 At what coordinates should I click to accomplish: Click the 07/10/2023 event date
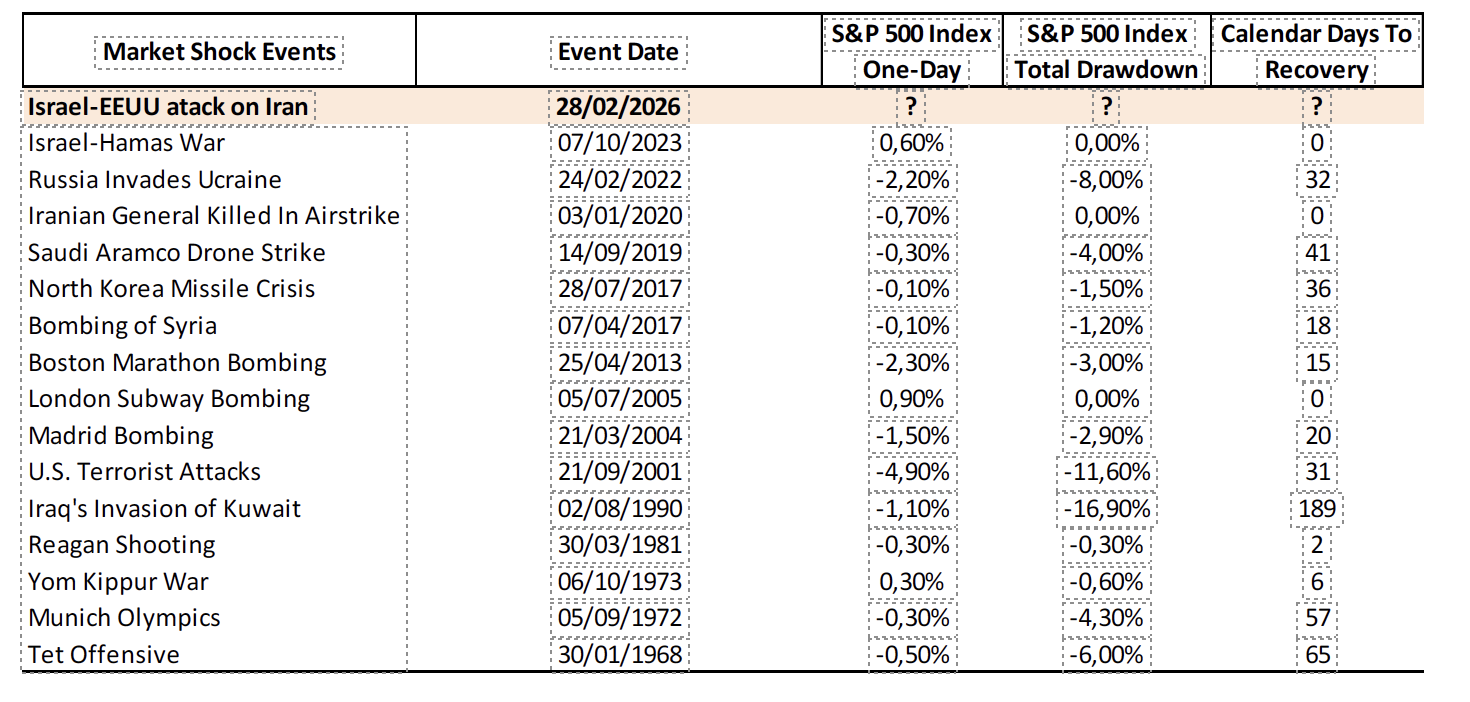tap(619, 143)
